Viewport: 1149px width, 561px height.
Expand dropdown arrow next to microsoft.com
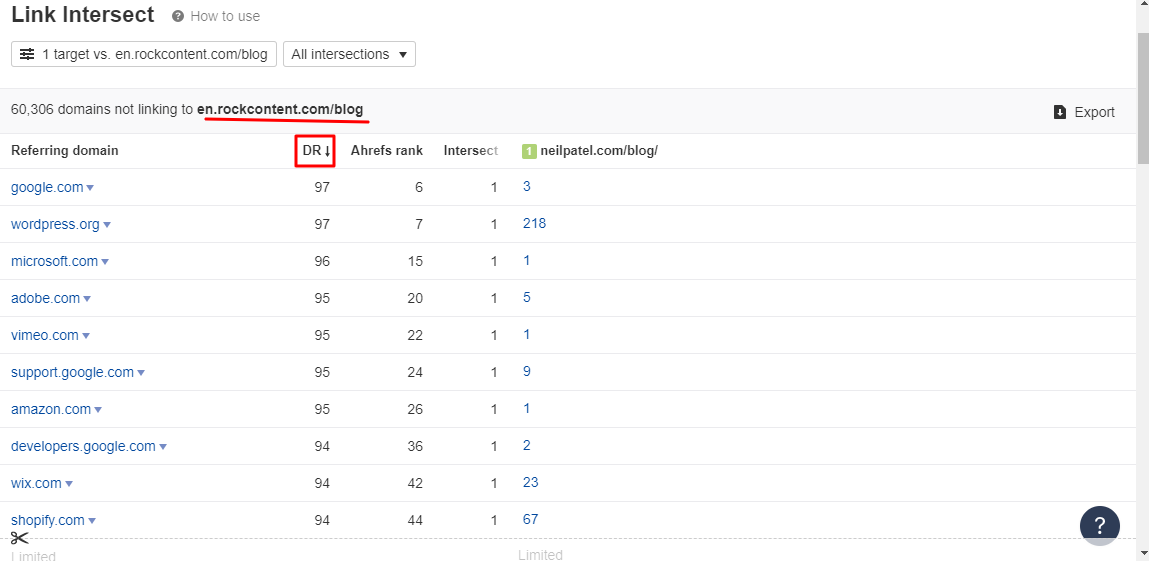[x=105, y=262]
